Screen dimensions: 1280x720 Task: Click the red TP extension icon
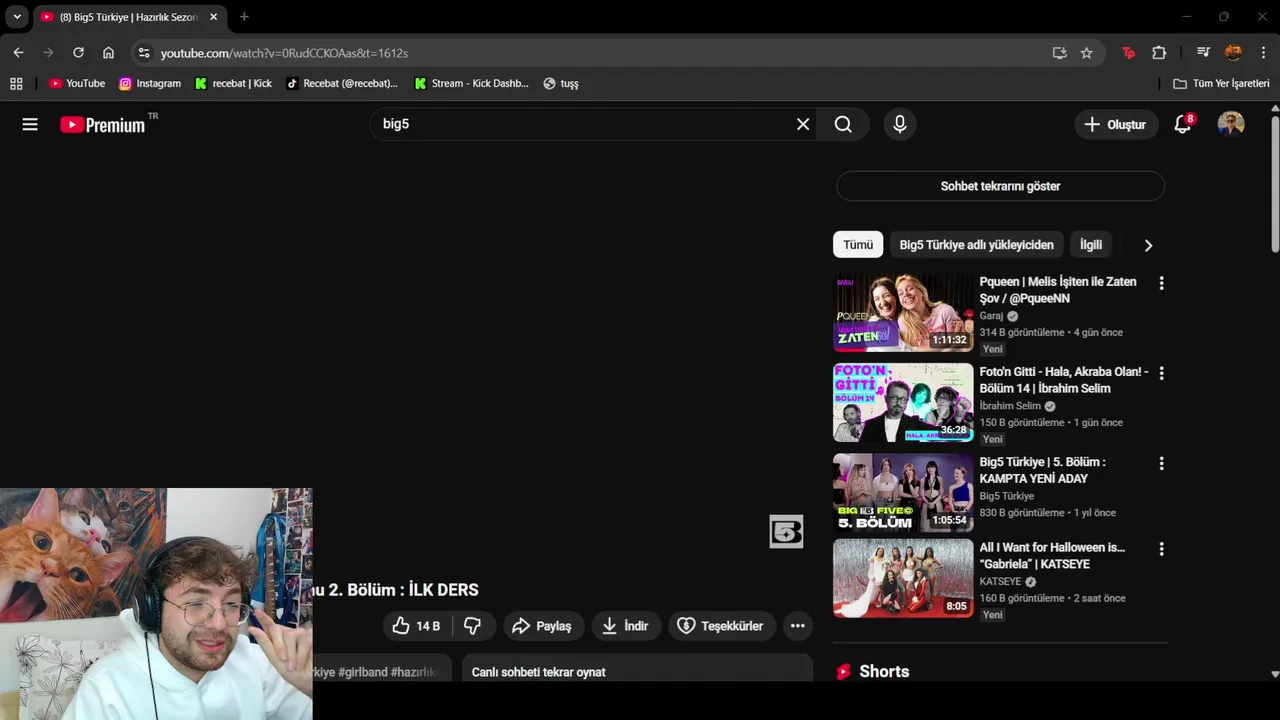[x=1129, y=53]
